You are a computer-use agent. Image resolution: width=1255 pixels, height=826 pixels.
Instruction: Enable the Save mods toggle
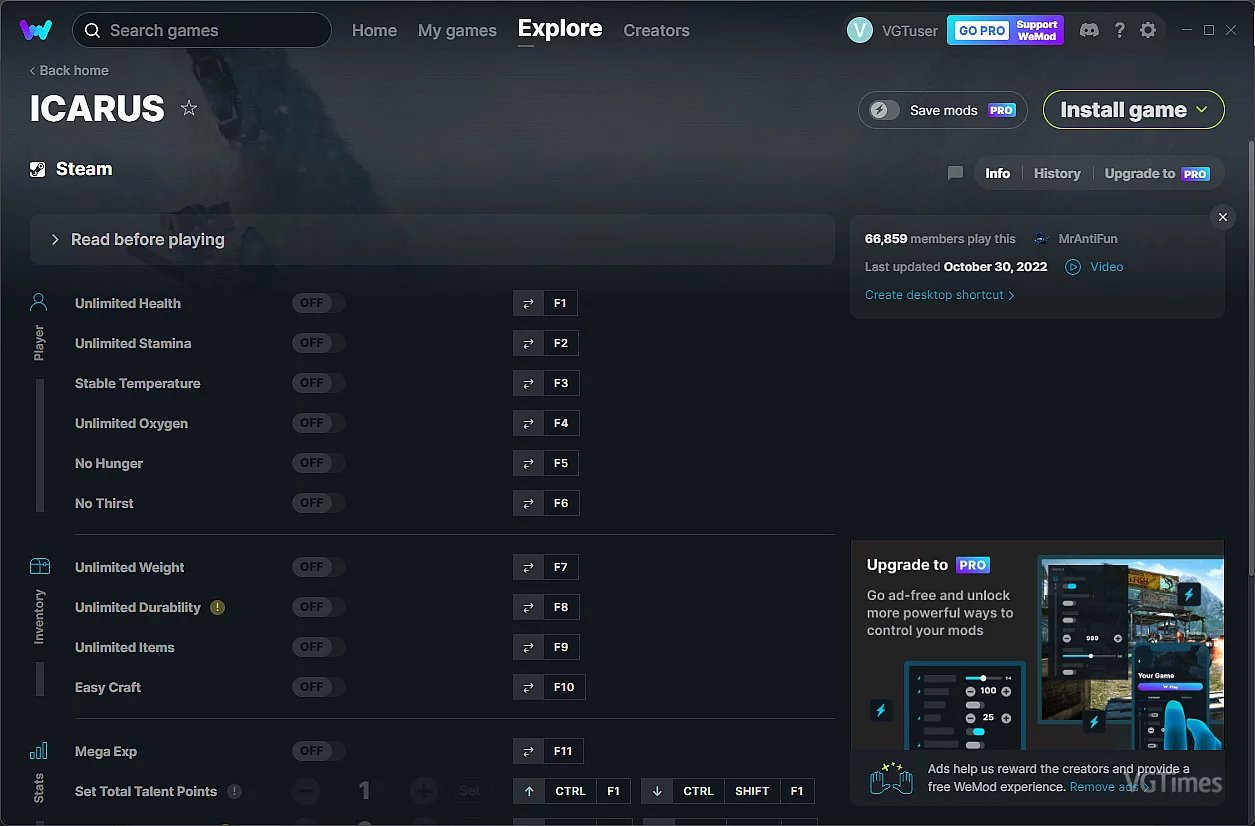[884, 110]
